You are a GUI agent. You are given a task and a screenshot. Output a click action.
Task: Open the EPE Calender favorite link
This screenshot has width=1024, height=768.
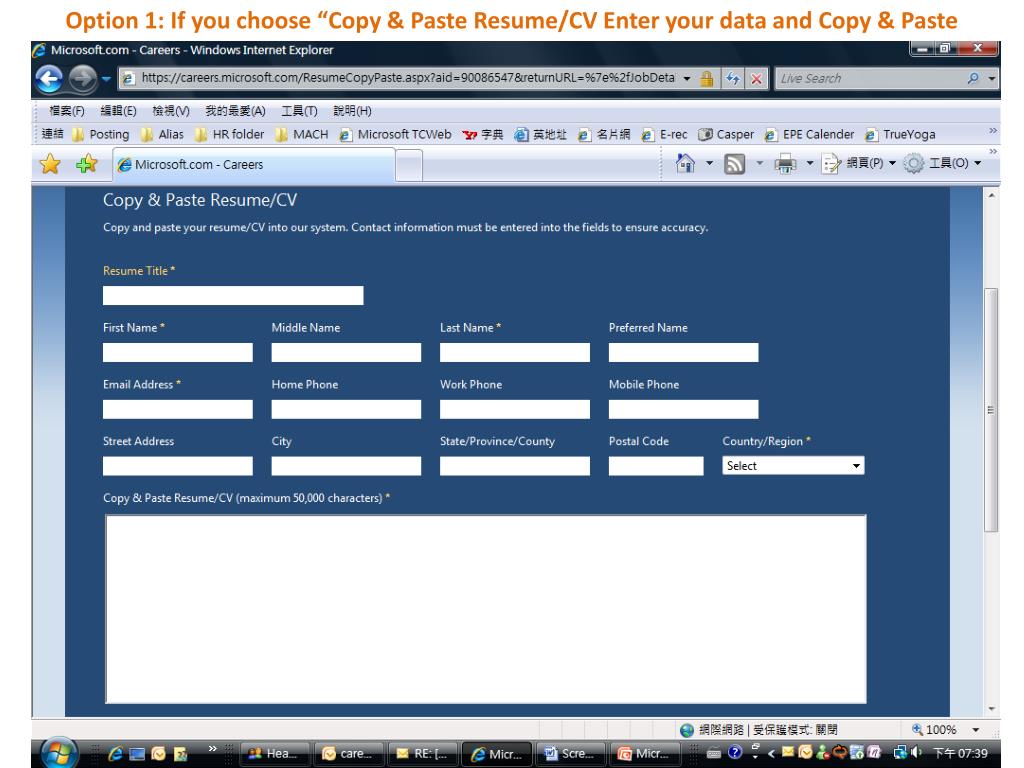809,135
